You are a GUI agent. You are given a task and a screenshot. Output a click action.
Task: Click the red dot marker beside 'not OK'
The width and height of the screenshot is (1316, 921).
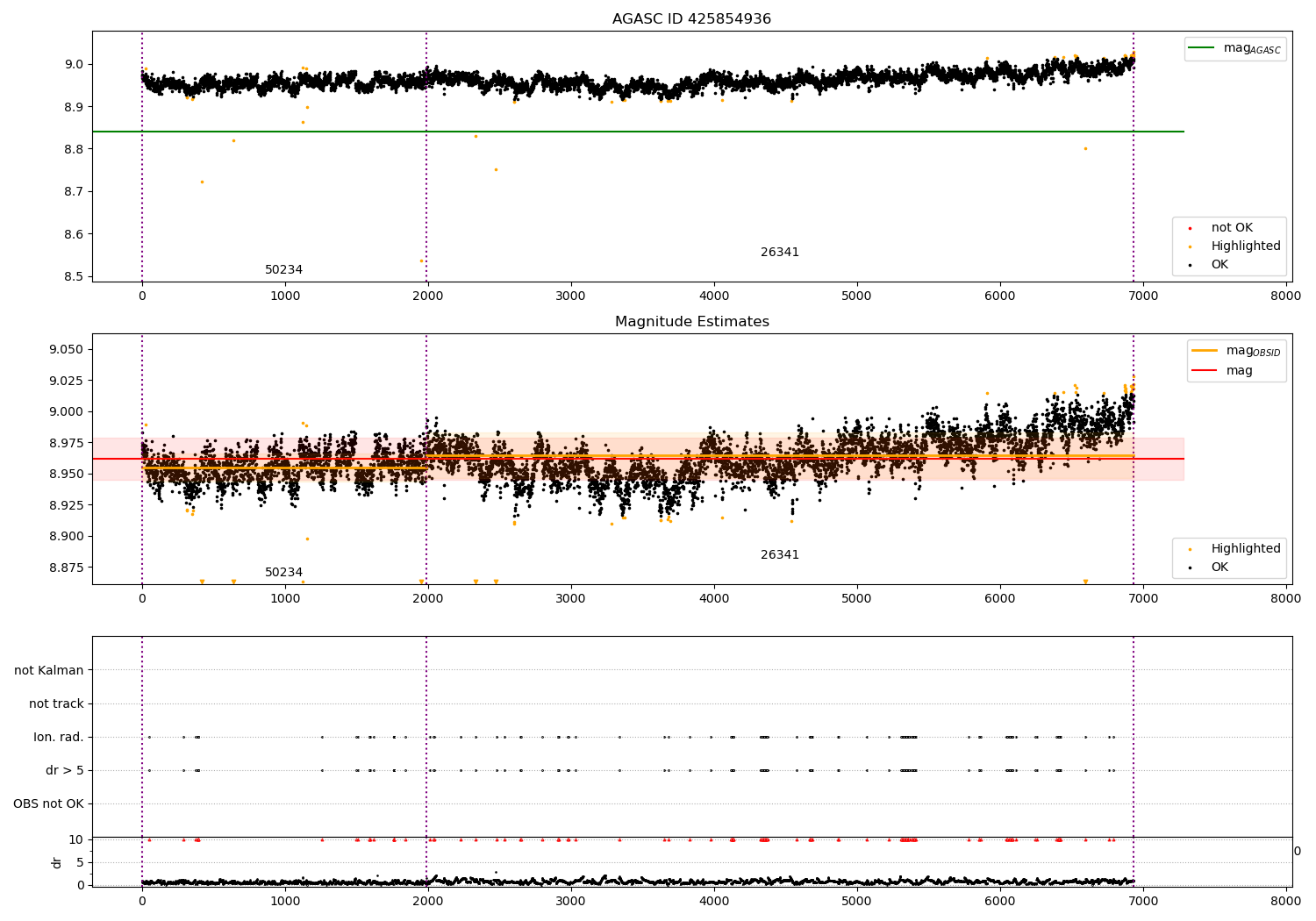tap(1191, 229)
